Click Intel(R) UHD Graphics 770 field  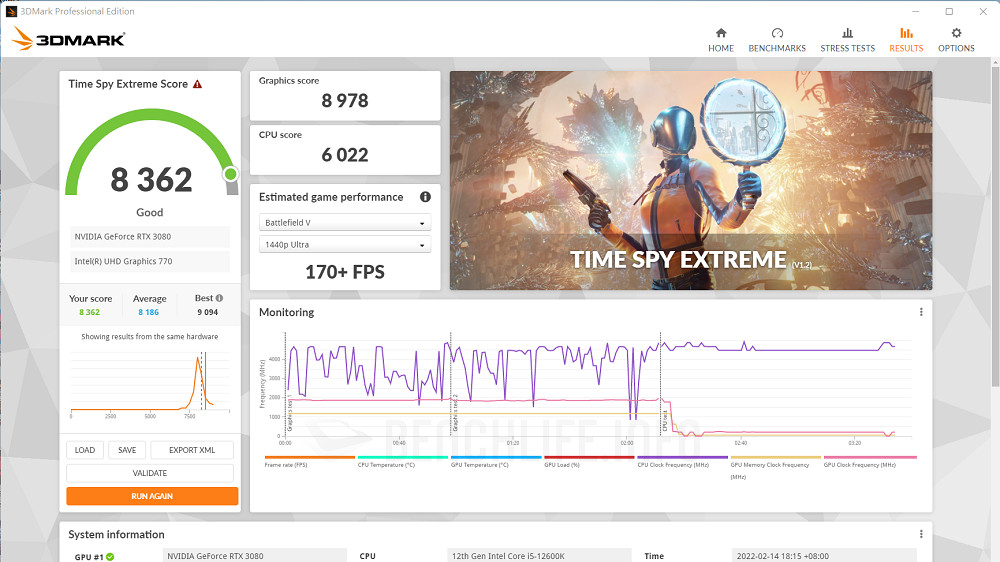click(150, 261)
